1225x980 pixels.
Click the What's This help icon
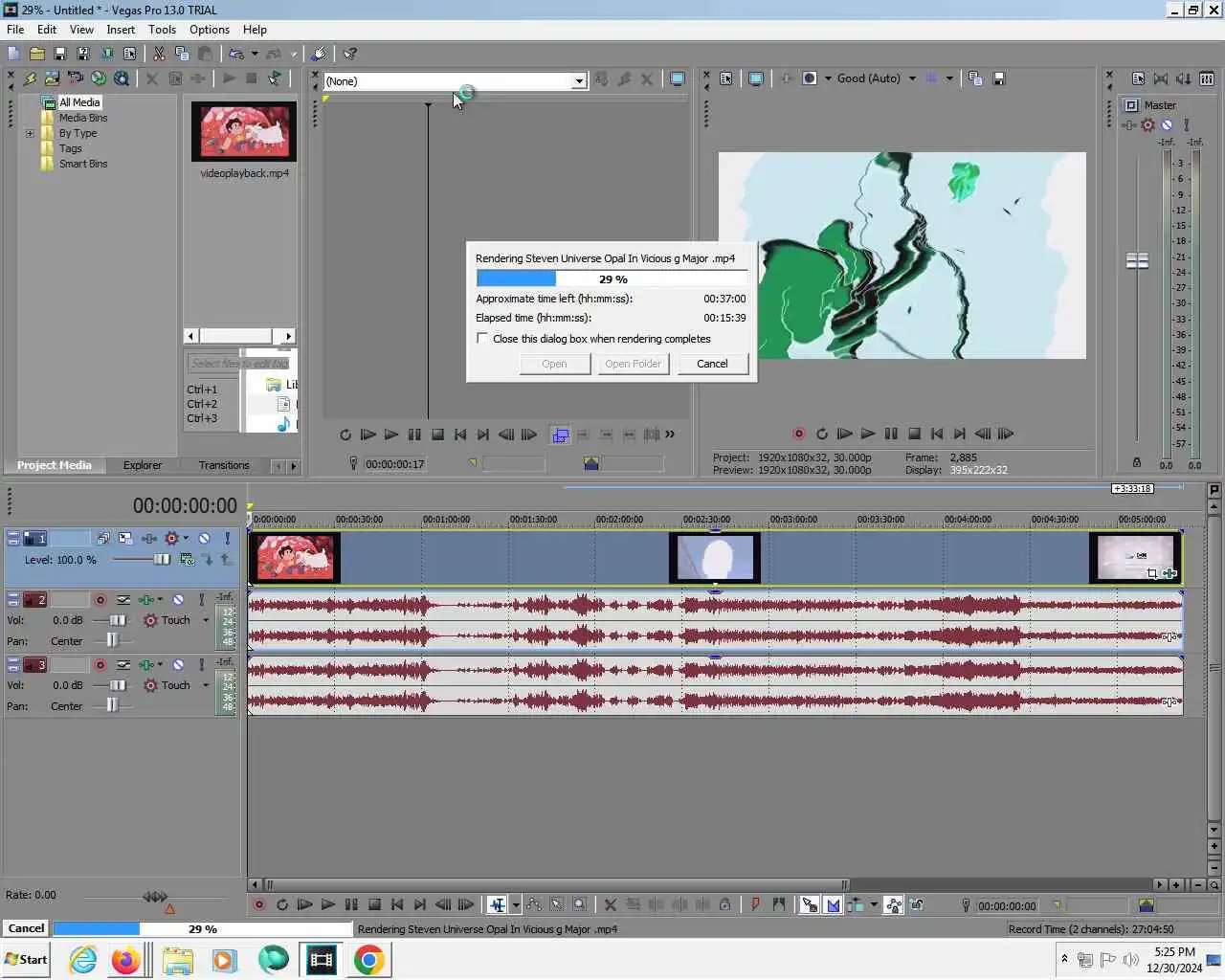(x=350, y=55)
